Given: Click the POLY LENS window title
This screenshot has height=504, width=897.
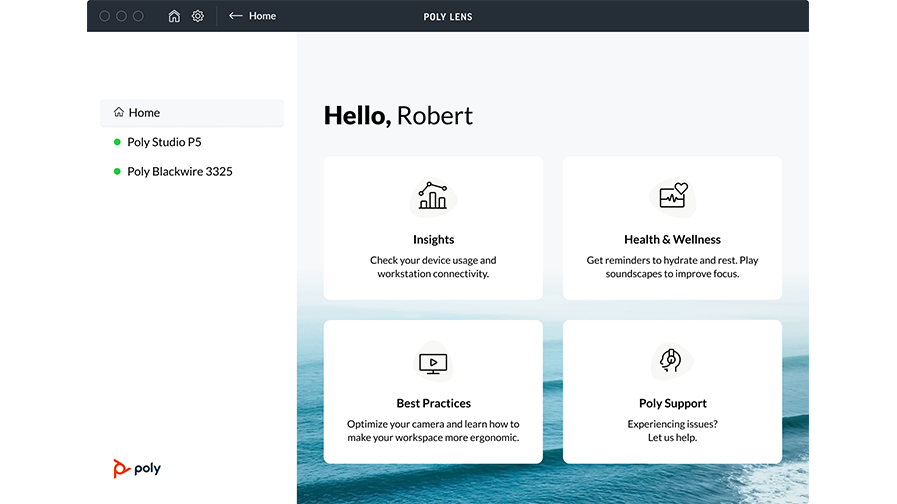Looking at the screenshot, I should coord(448,17).
